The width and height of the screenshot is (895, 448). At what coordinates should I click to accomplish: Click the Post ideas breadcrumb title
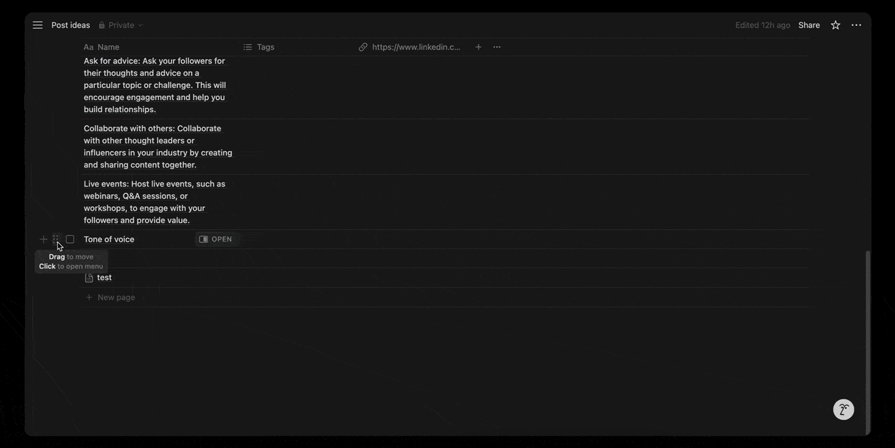click(70, 25)
